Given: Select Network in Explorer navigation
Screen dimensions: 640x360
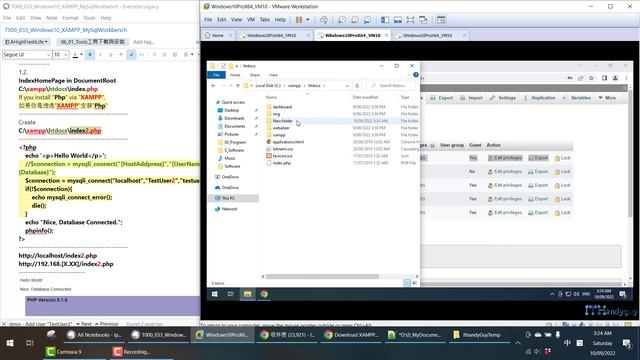Looking at the screenshot, I should click(229, 209).
